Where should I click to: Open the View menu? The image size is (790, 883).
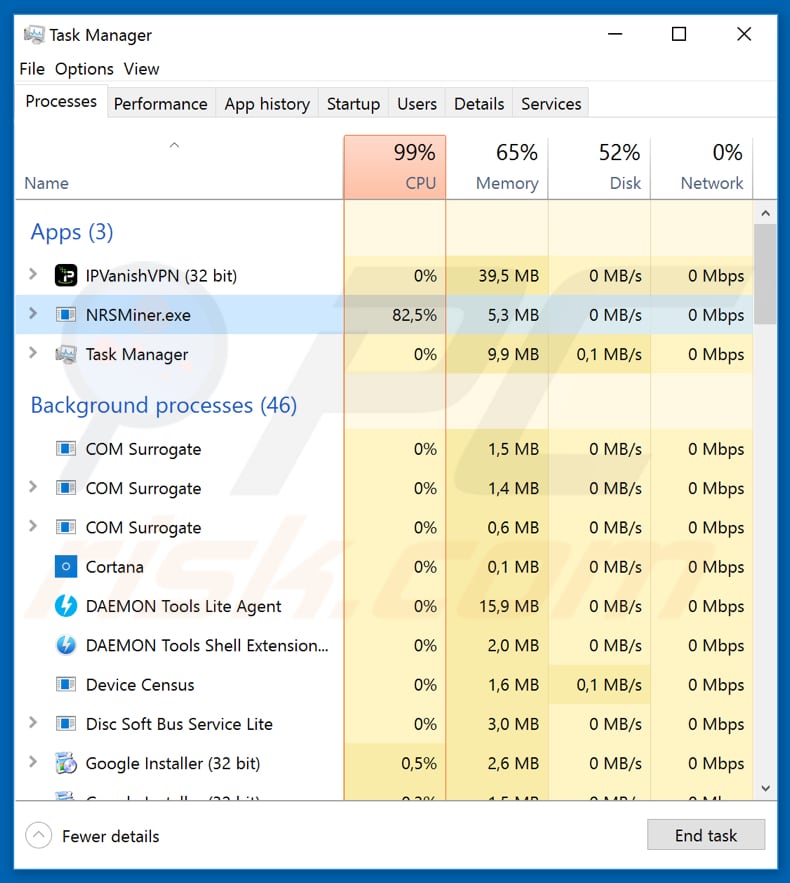click(x=141, y=69)
